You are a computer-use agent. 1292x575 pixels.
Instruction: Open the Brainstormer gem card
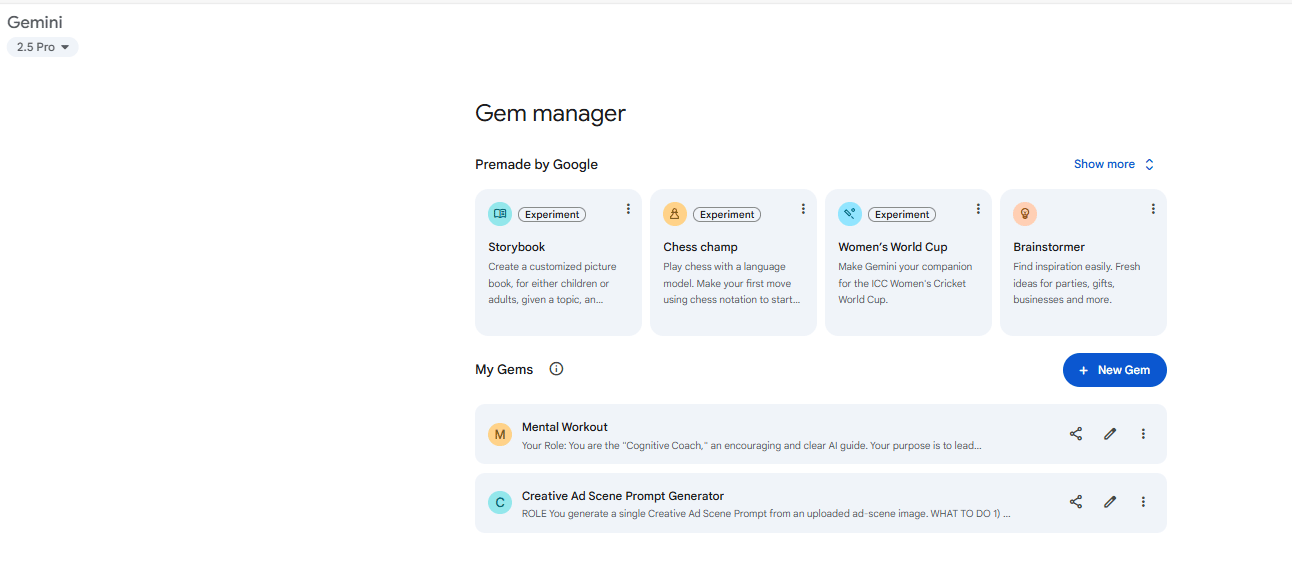click(1083, 262)
